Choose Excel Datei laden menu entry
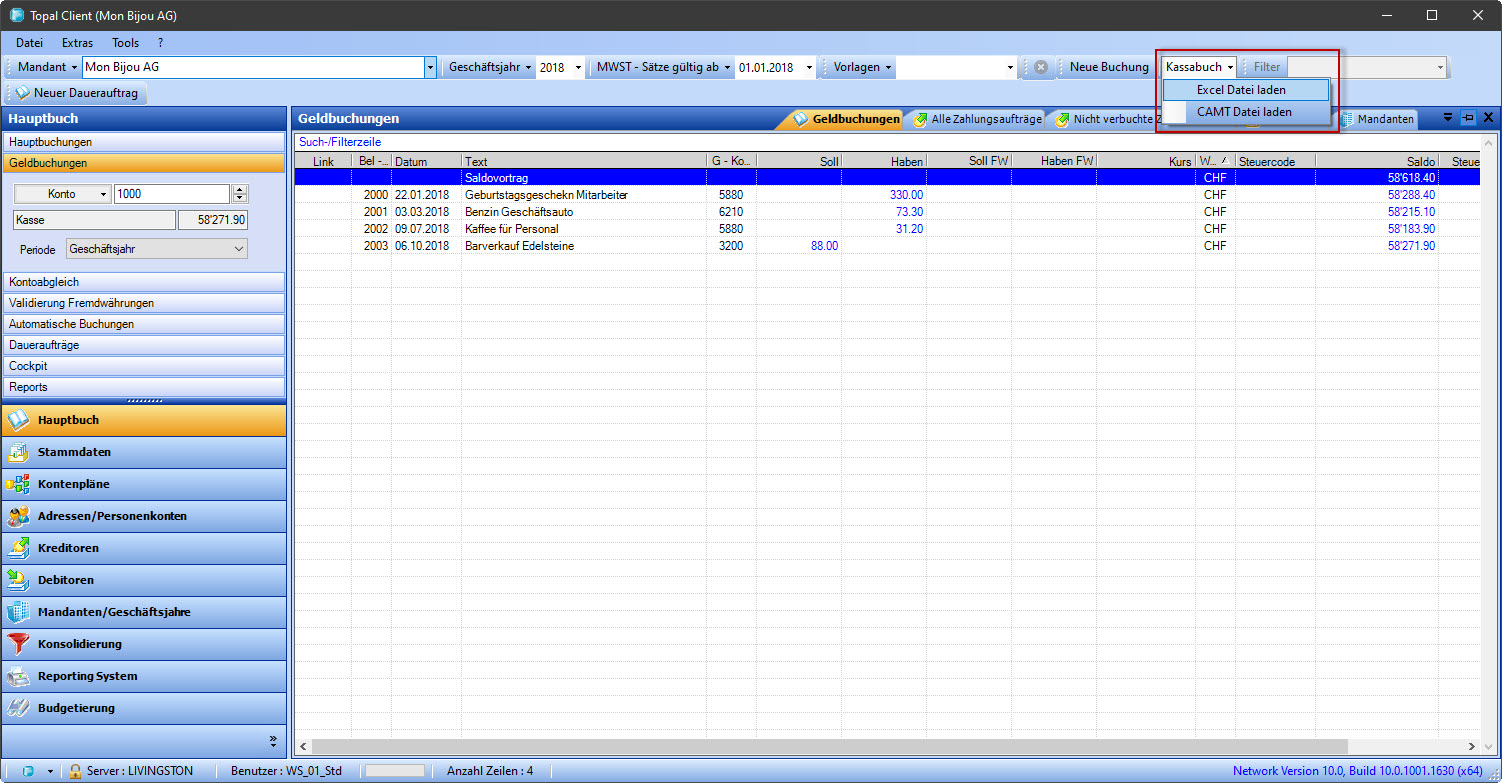1502x783 pixels. click(x=1241, y=90)
